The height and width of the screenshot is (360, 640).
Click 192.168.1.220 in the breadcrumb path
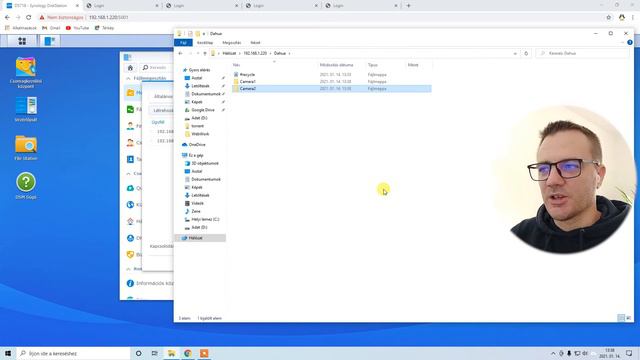(255, 53)
